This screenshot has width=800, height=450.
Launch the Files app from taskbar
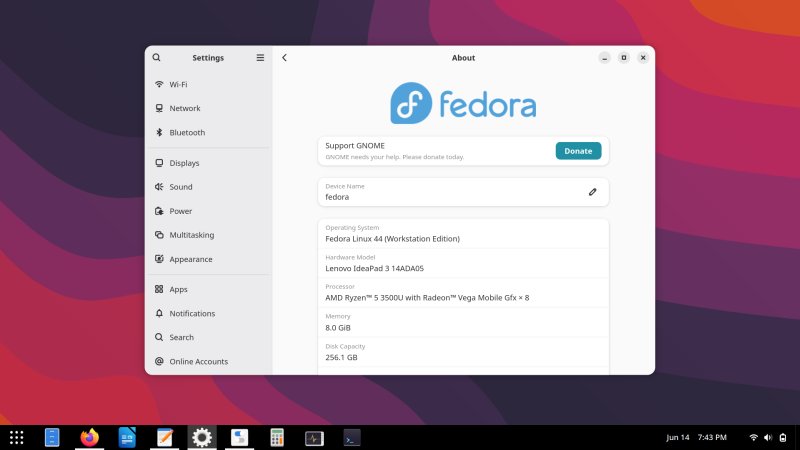click(x=52, y=437)
